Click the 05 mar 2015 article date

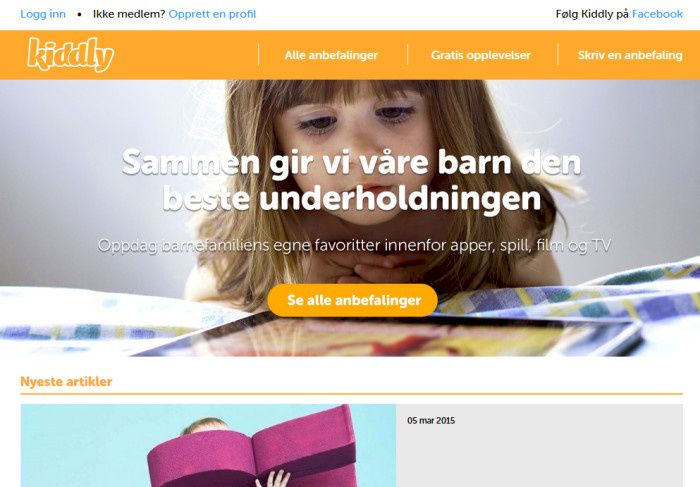[x=431, y=420]
